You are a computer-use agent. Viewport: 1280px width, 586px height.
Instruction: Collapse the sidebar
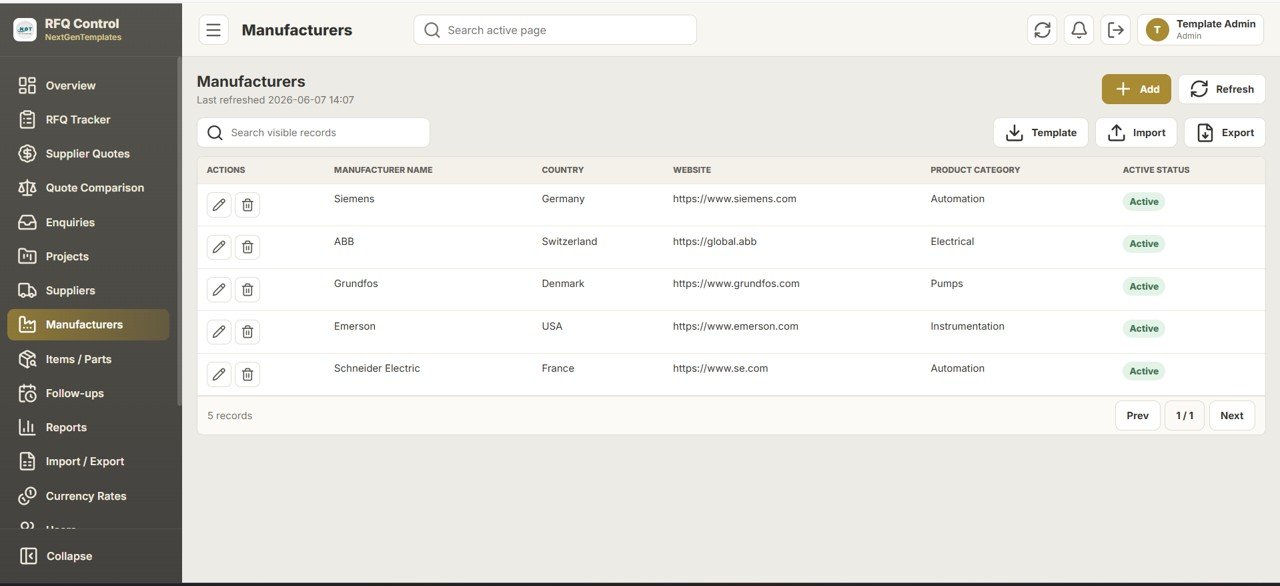click(88, 556)
